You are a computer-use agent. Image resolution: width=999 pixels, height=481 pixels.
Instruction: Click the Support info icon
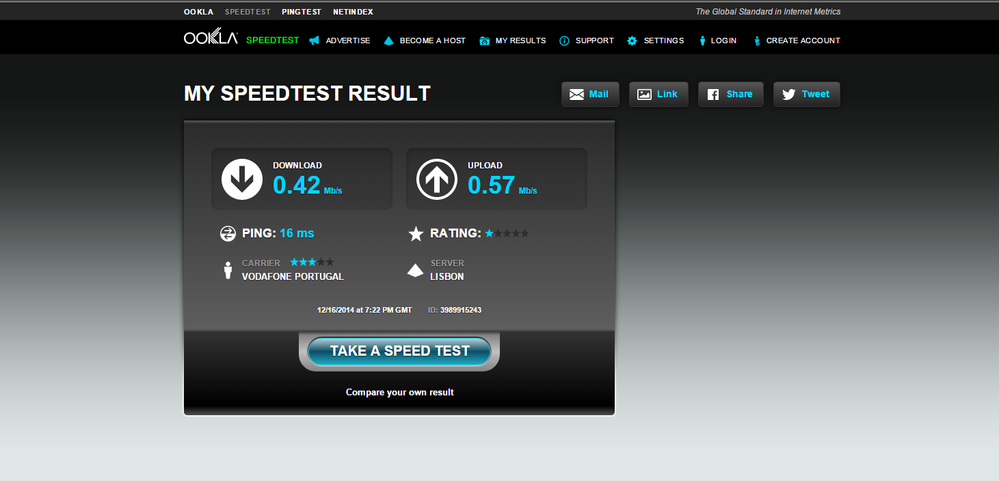[564, 41]
